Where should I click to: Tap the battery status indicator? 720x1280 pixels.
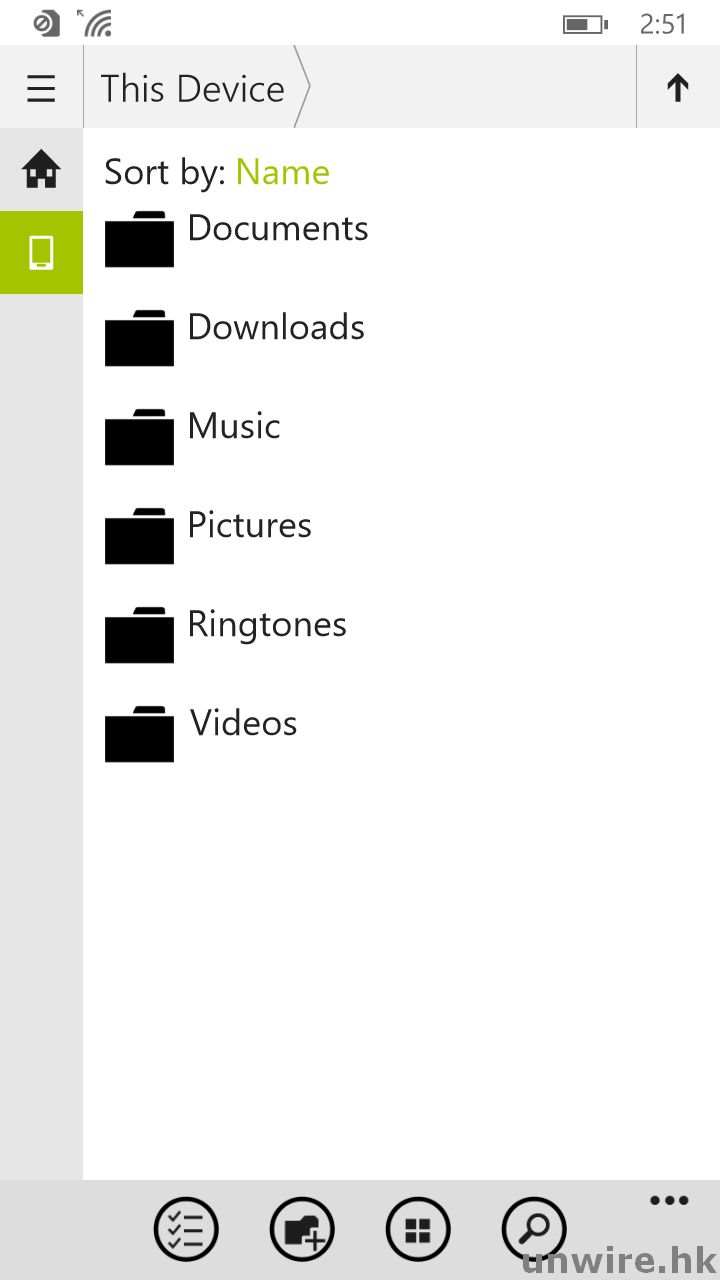pyautogui.click(x=585, y=24)
